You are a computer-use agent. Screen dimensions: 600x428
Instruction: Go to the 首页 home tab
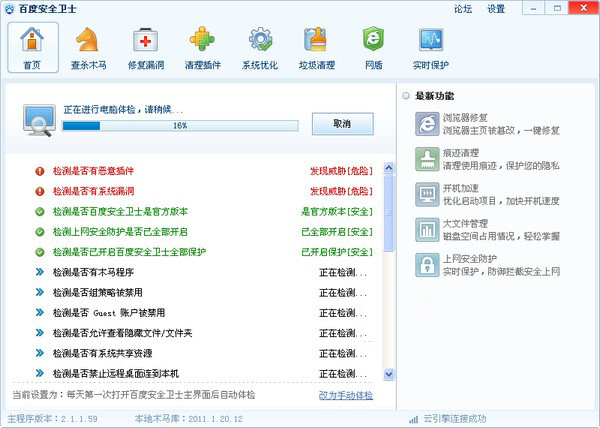32,45
